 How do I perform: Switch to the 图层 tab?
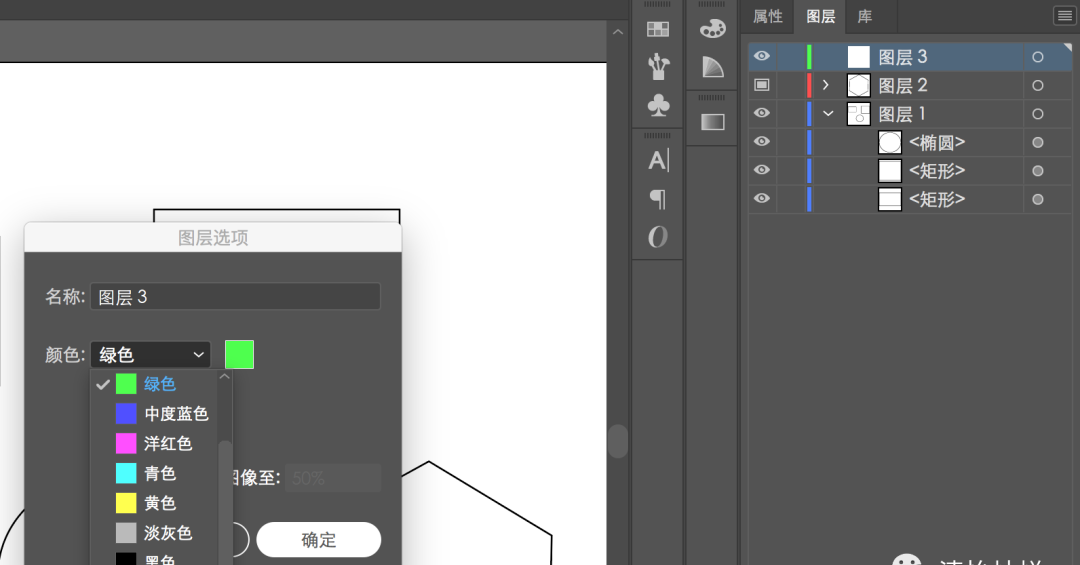pos(820,17)
